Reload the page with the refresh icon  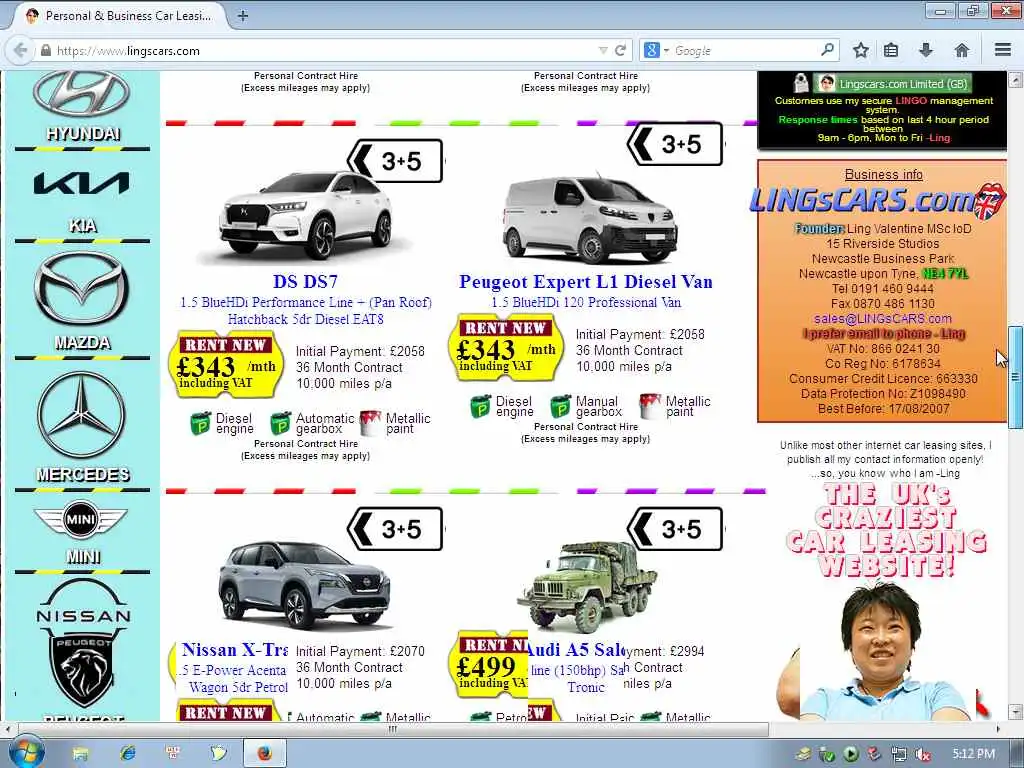coord(620,50)
